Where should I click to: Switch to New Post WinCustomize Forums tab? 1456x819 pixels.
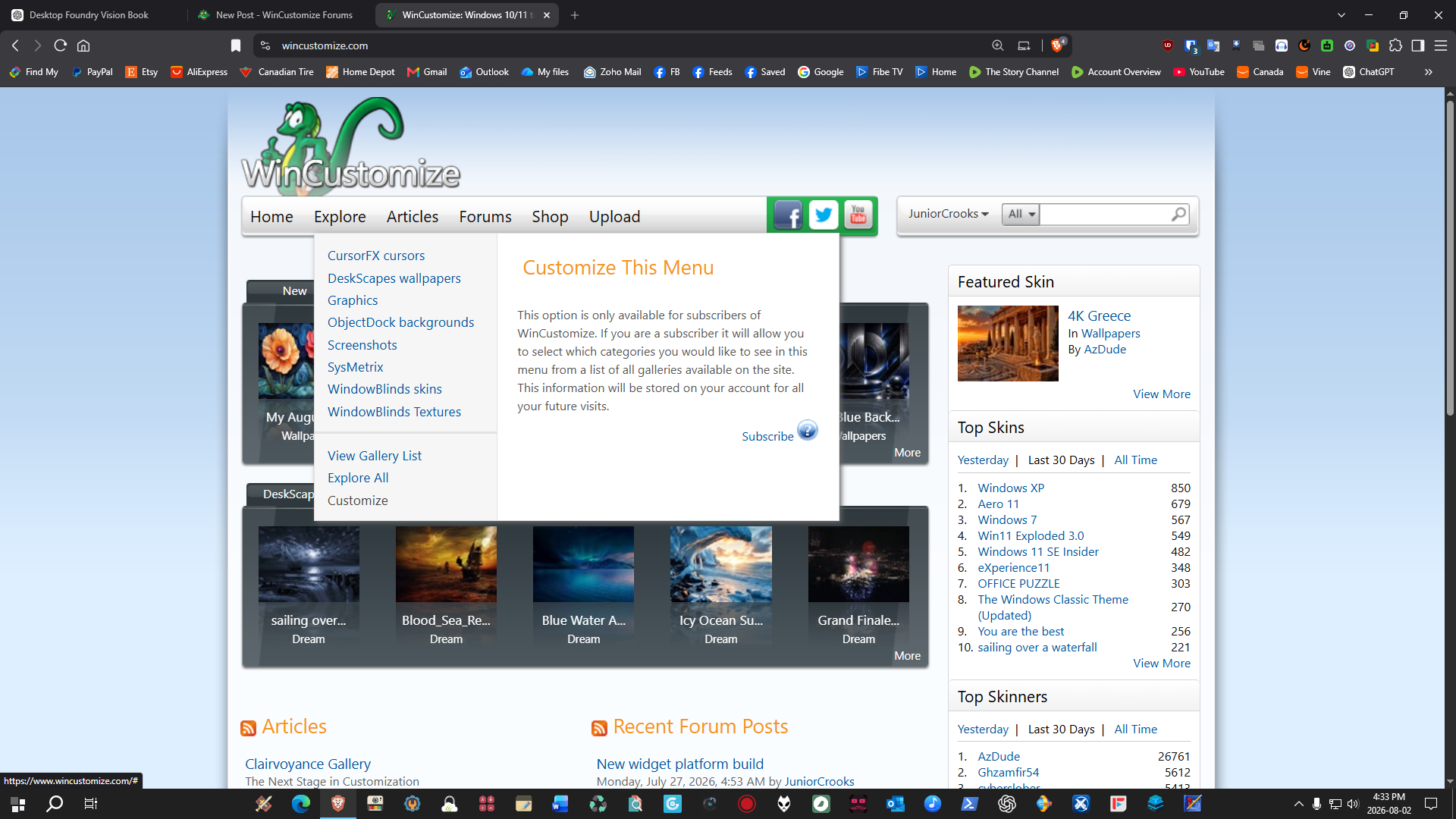pos(282,15)
